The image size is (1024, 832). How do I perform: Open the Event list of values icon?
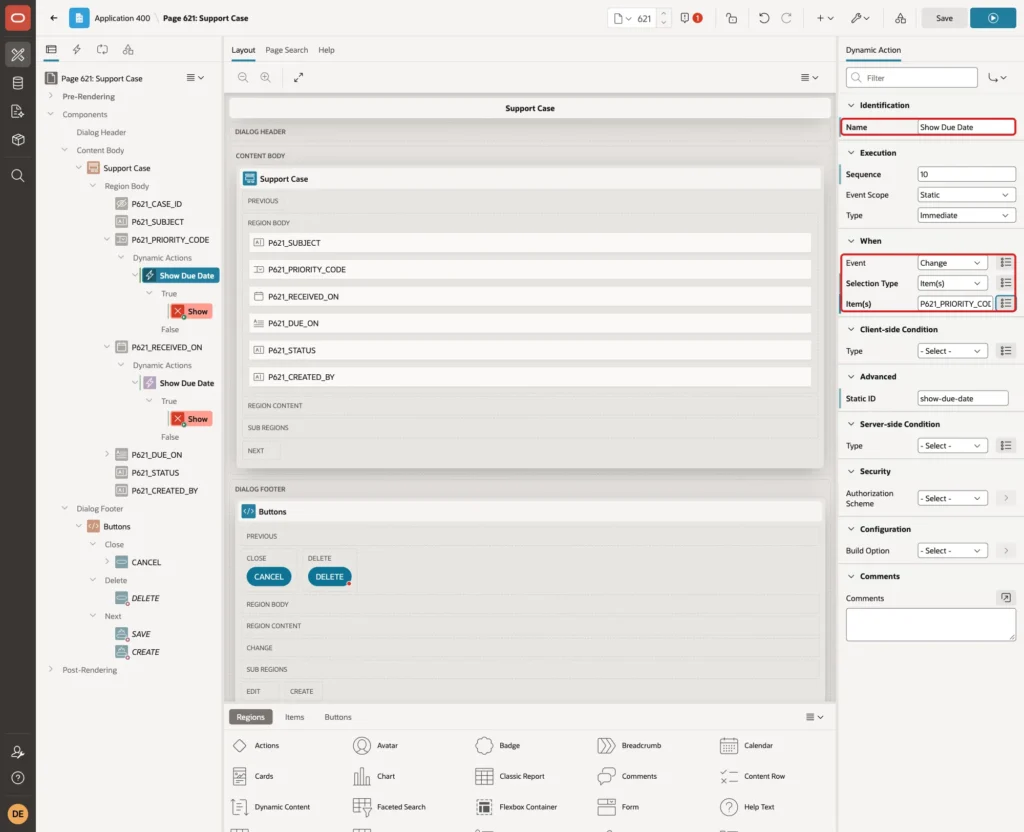pos(1006,263)
